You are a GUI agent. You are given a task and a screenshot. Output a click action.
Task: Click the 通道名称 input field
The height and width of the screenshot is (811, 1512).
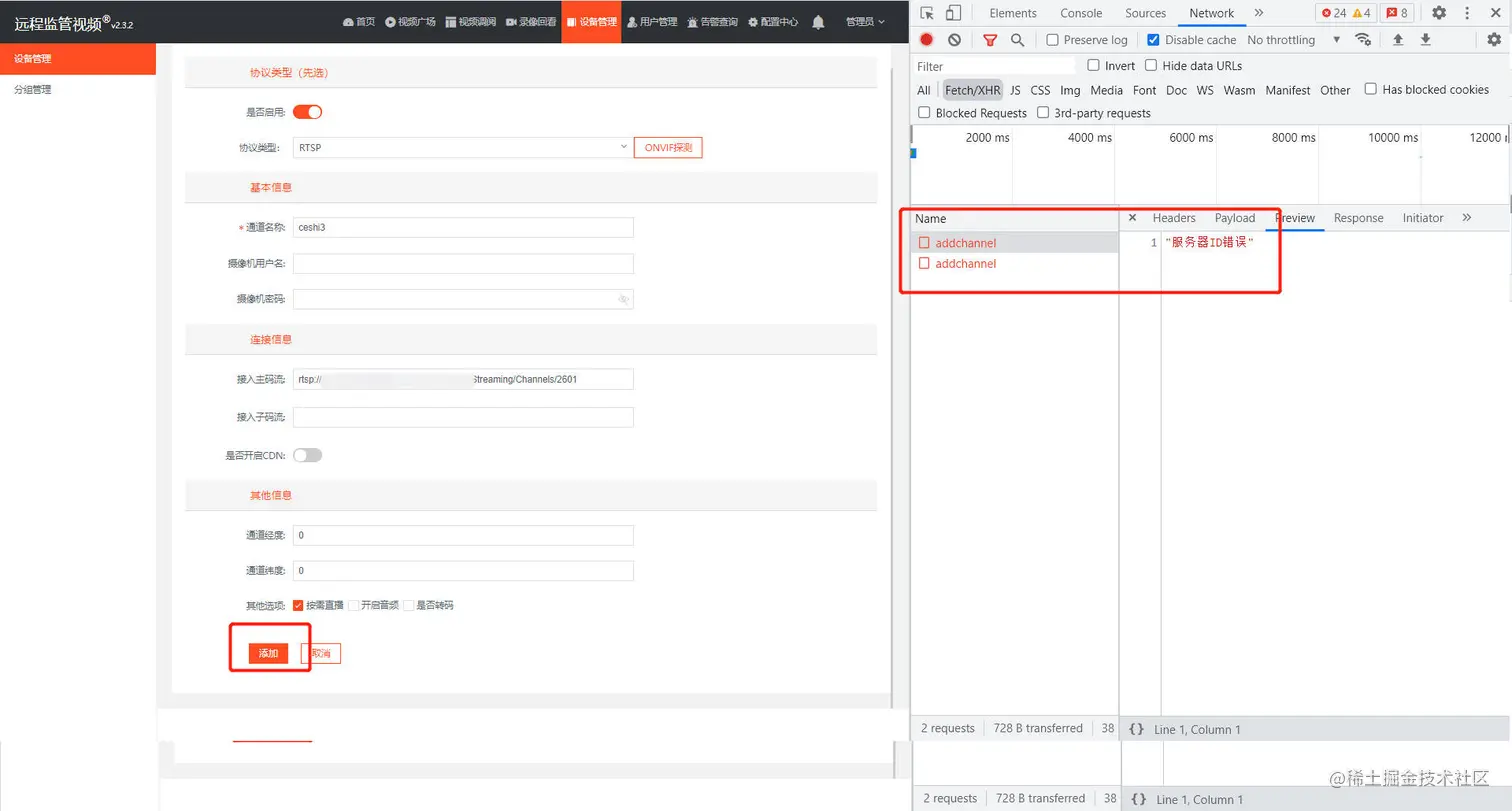point(463,227)
